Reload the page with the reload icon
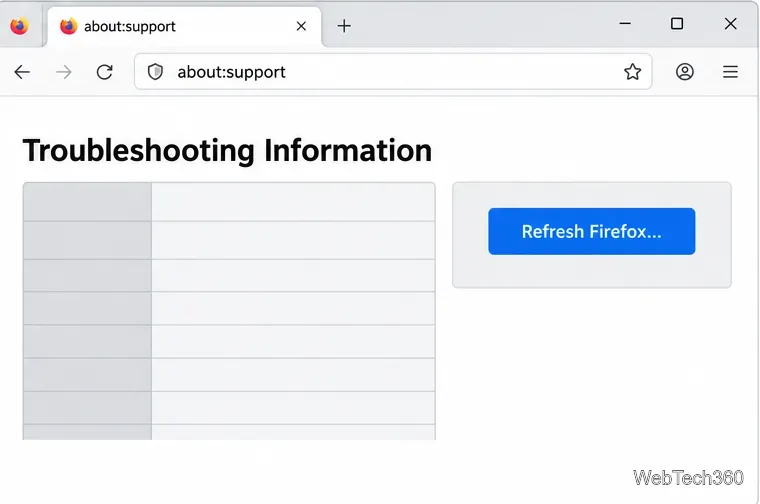 point(105,72)
